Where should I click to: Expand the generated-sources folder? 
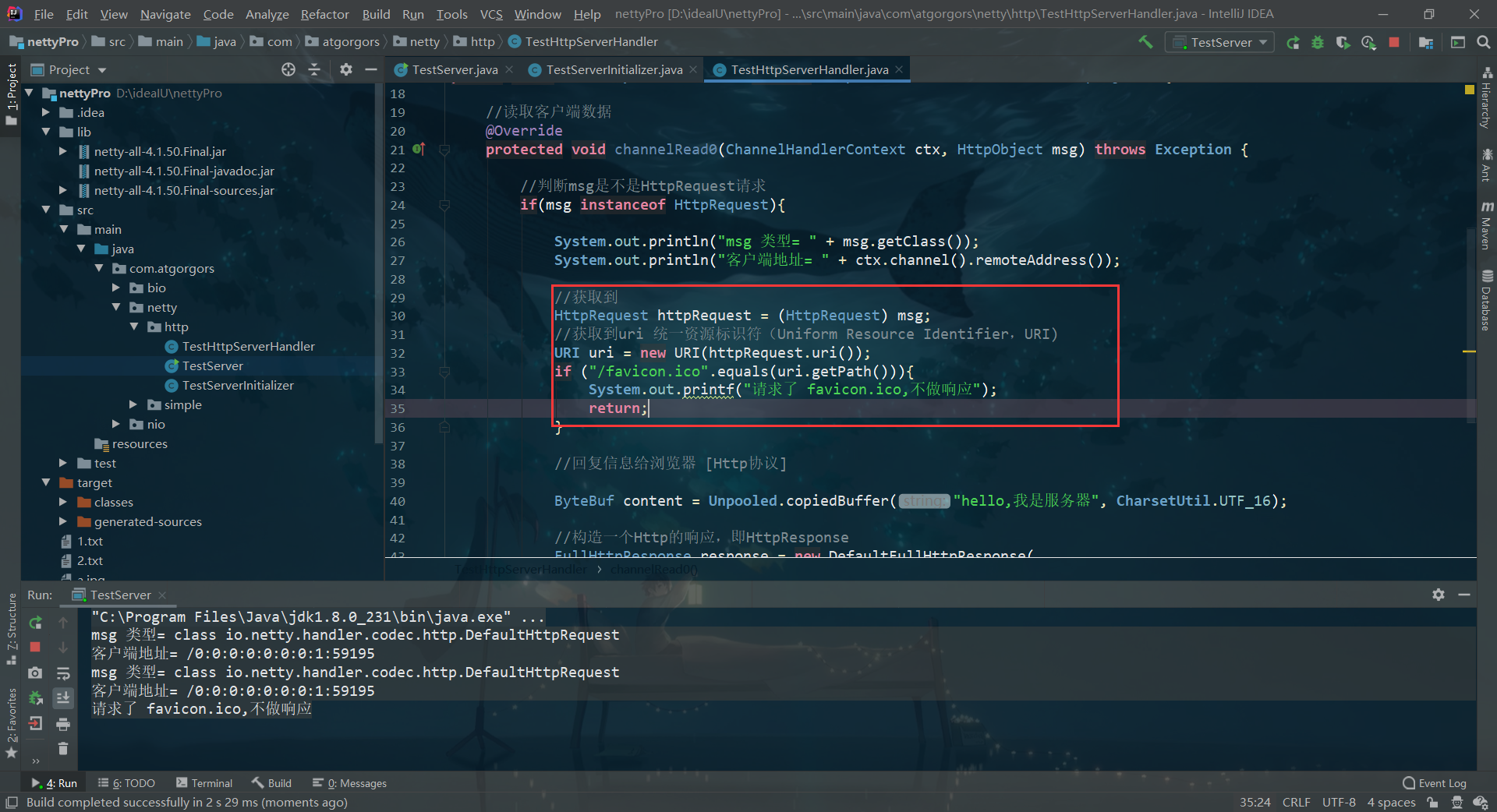tap(63, 521)
